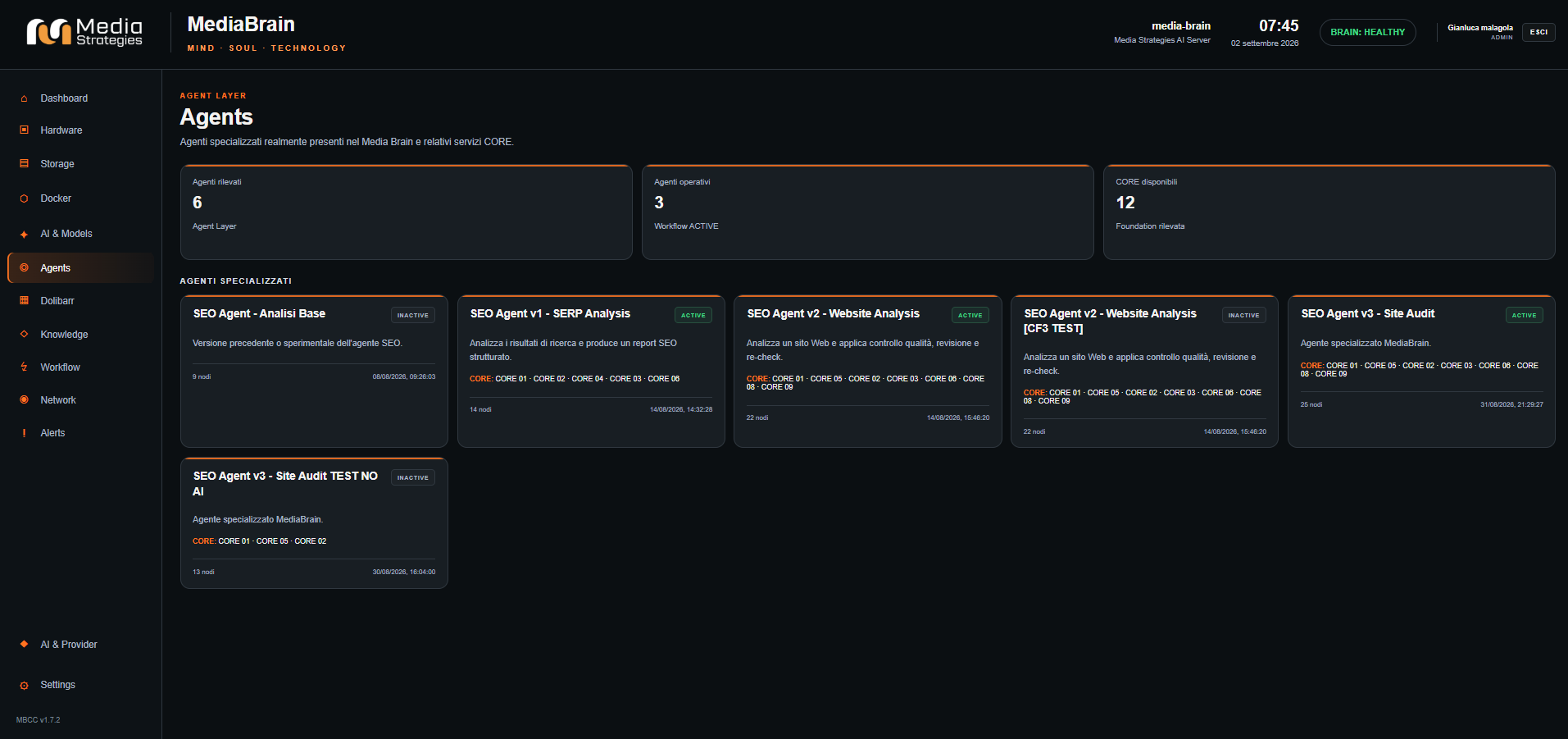This screenshot has height=739, width=1568.
Task: Click the Alerts exclamation icon
Action: pyautogui.click(x=24, y=433)
